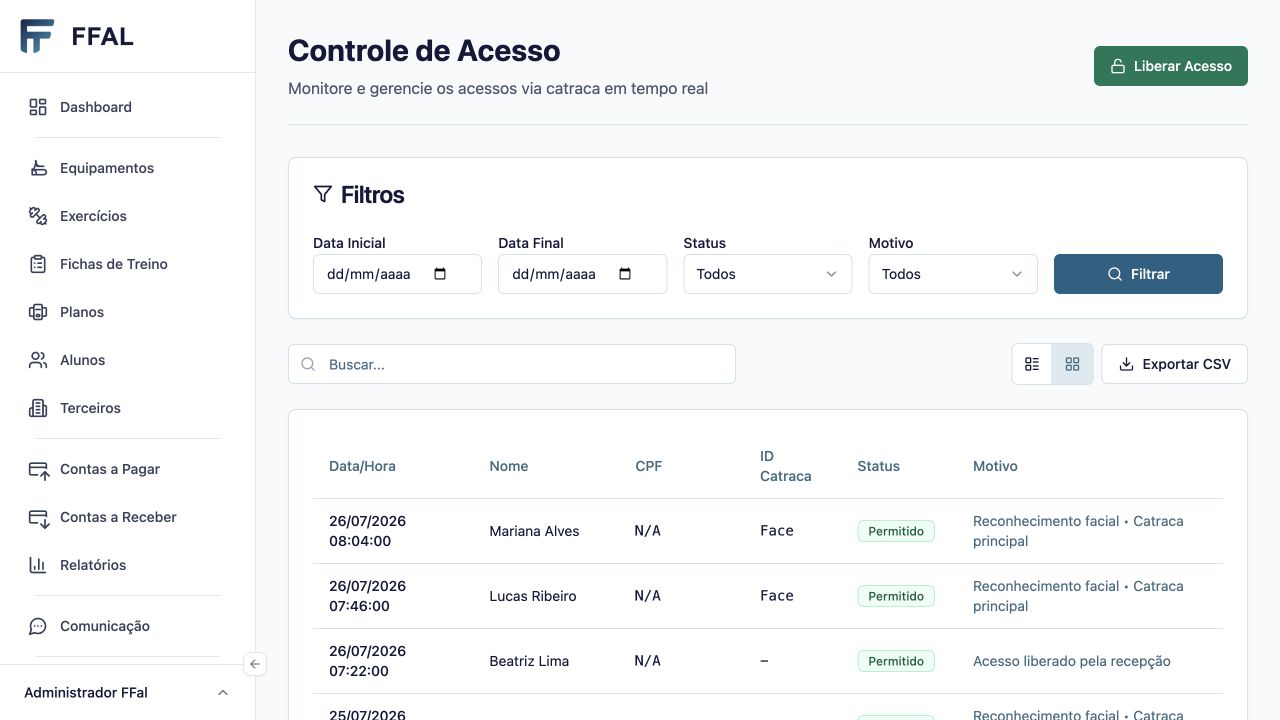1280x720 pixels.
Task: Click the Status column header
Action: [x=878, y=466]
